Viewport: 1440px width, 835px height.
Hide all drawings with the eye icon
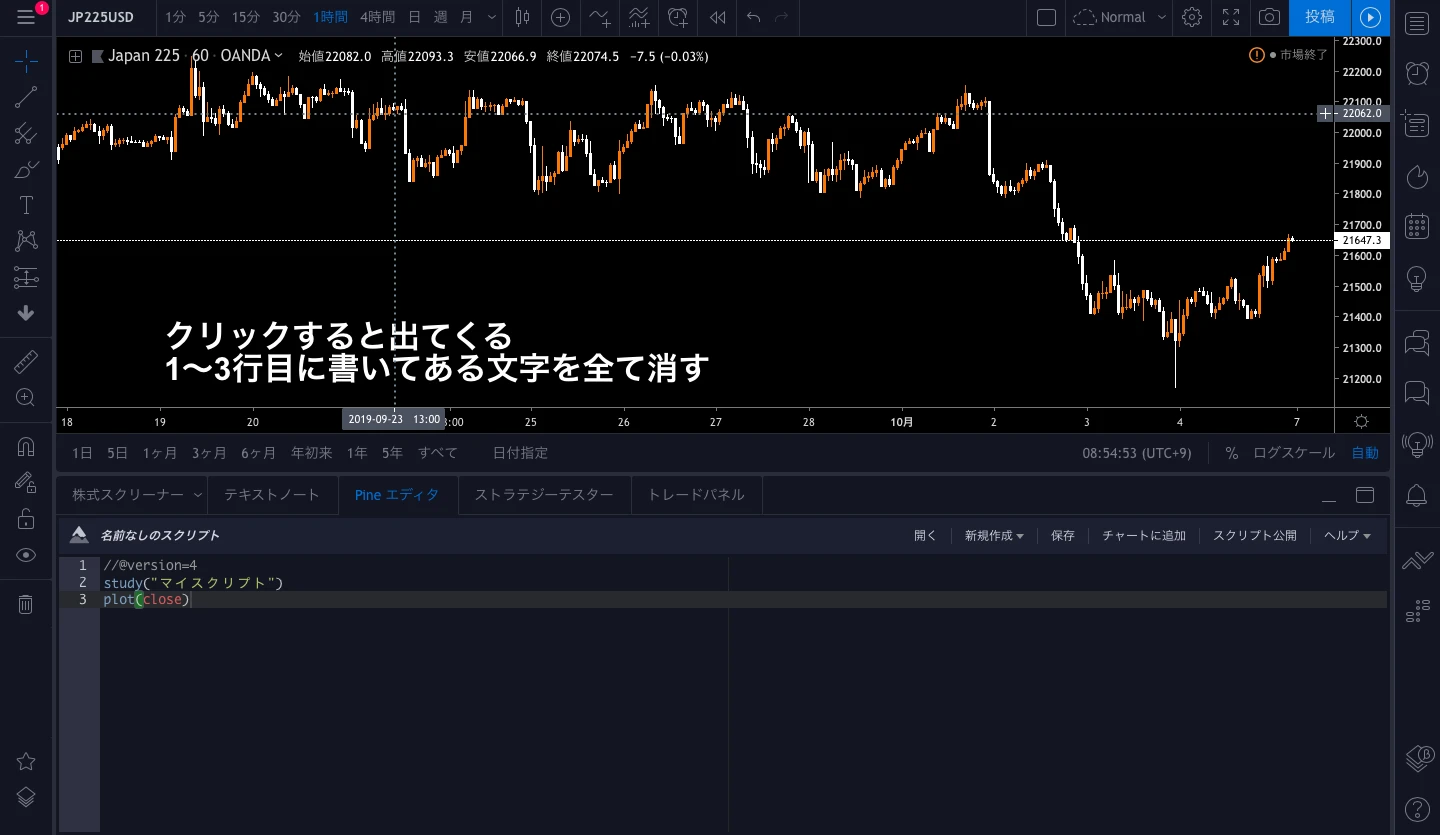coord(25,554)
